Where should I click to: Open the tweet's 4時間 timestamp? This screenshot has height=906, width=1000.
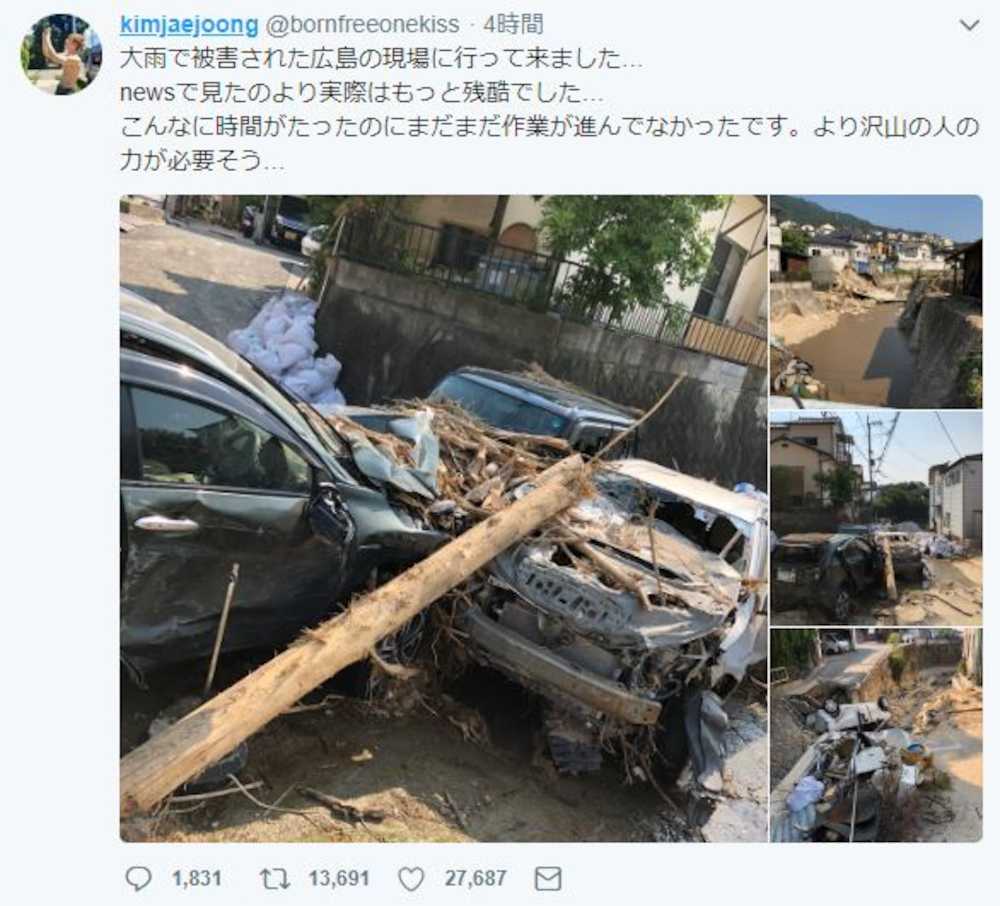(x=513, y=25)
